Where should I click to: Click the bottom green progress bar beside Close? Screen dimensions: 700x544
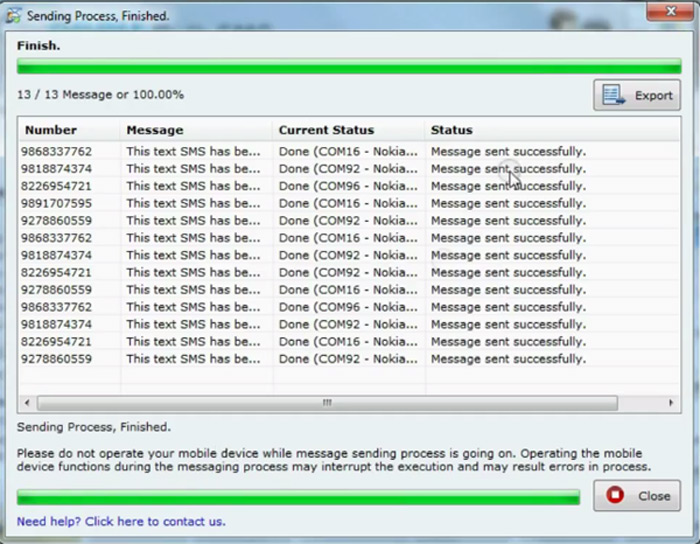click(x=298, y=497)
